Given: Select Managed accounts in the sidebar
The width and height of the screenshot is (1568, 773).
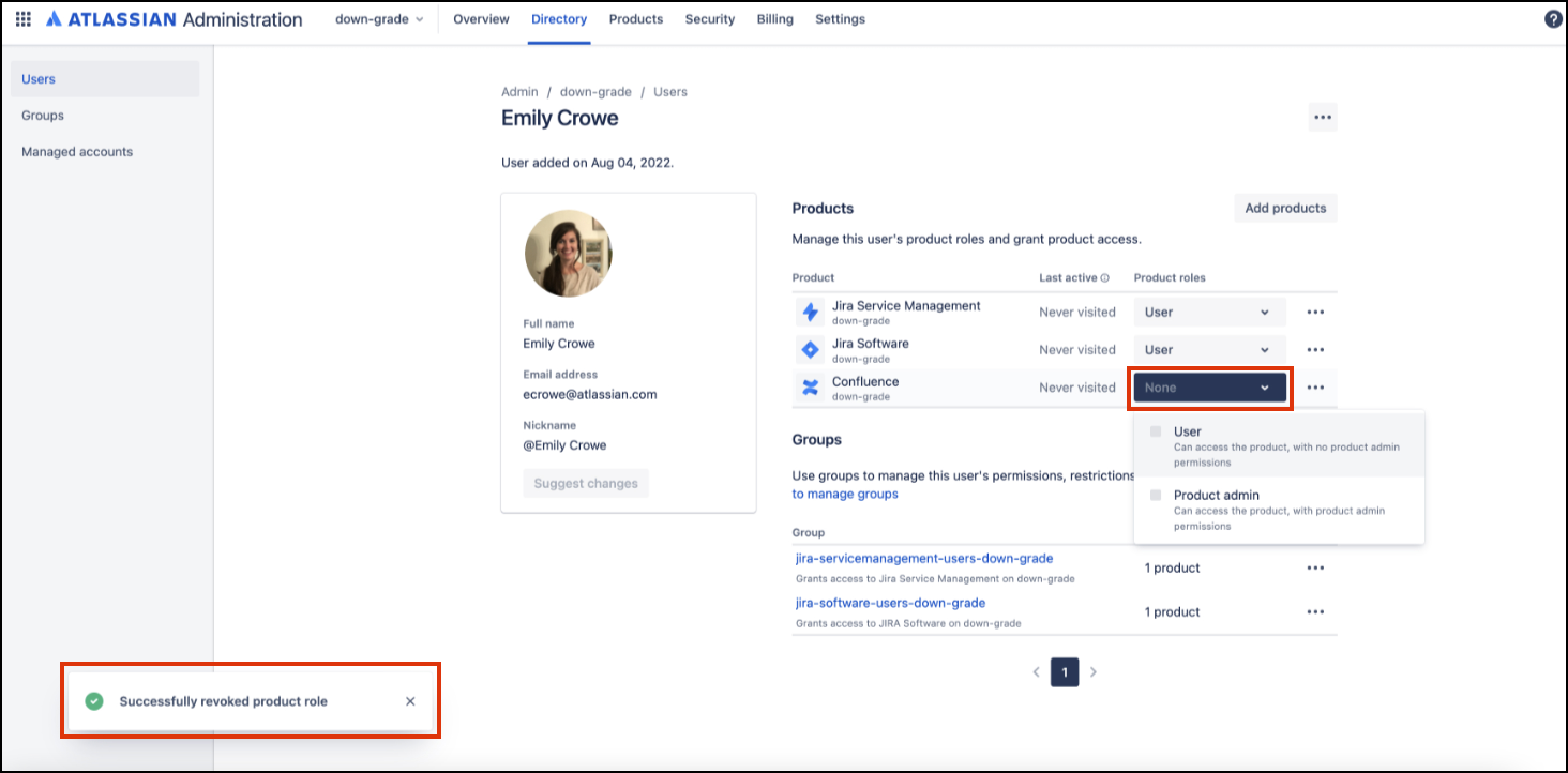Looking at the screenshot, I should click(105, 152).
